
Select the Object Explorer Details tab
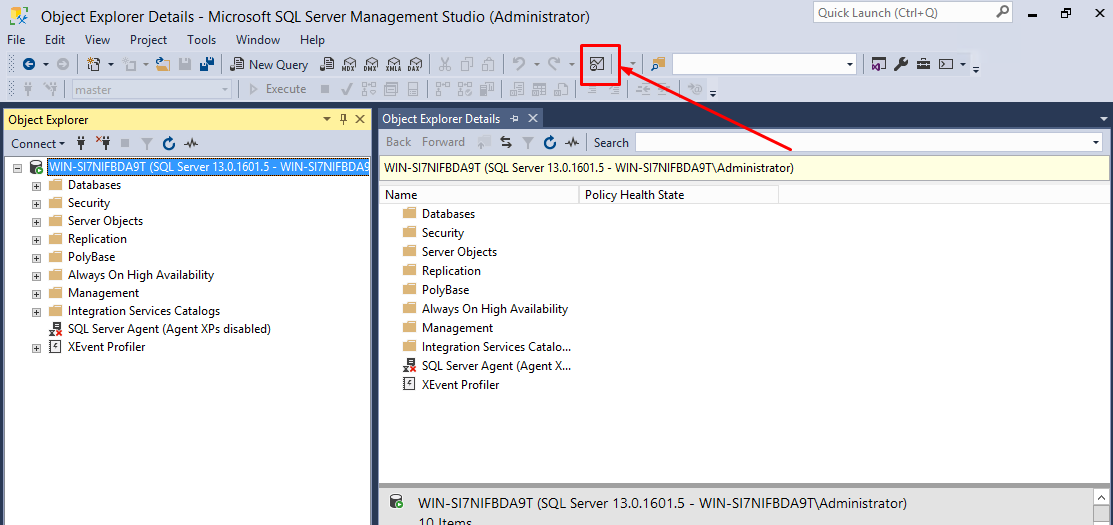(441, 119)
